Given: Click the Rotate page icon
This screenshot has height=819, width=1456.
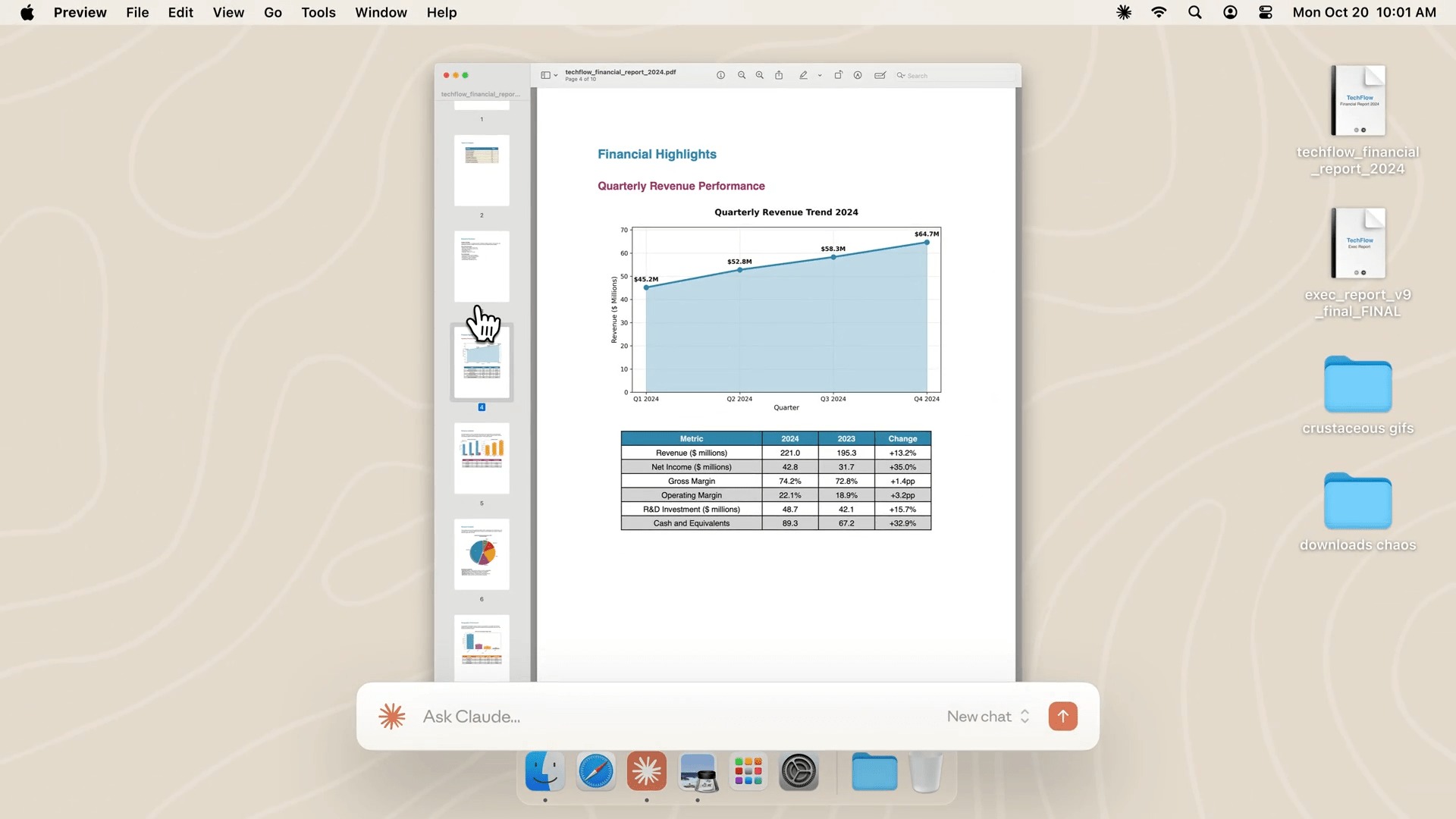Looking at the screenshot, I should point(838,75).
